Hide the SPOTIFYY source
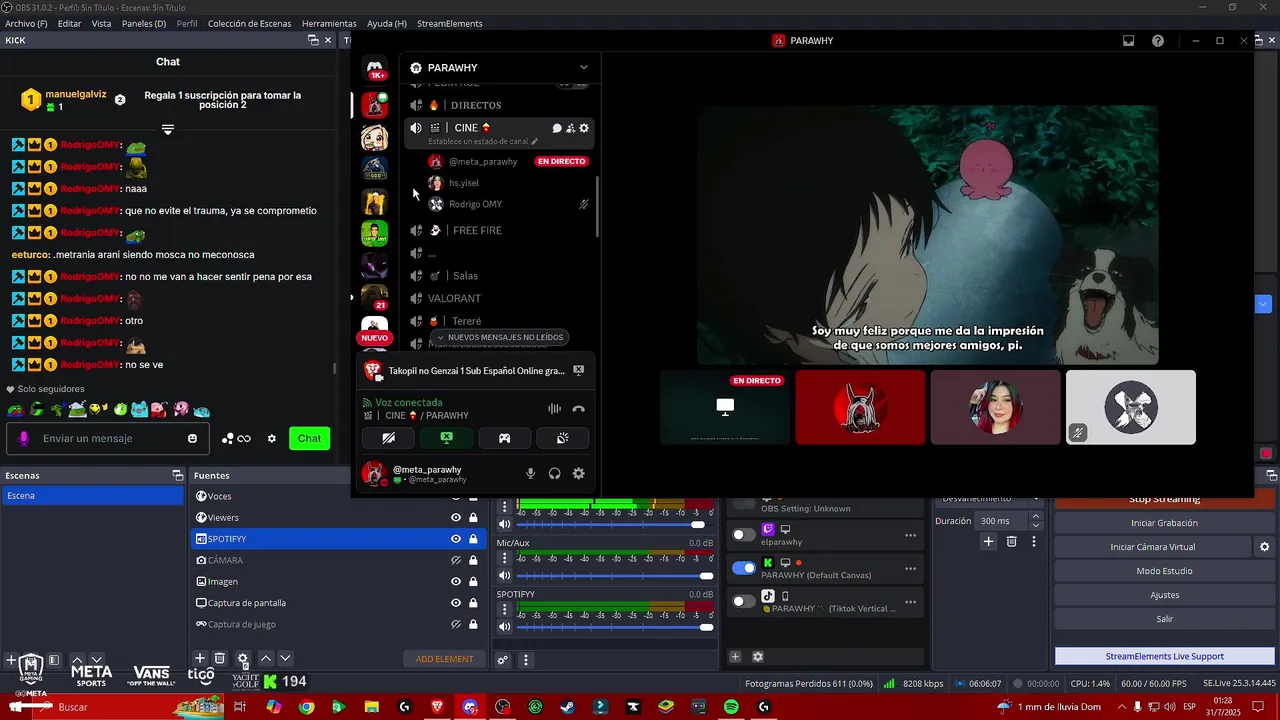The width and height of the screenshot is (1280, 720). pos(456,539)
